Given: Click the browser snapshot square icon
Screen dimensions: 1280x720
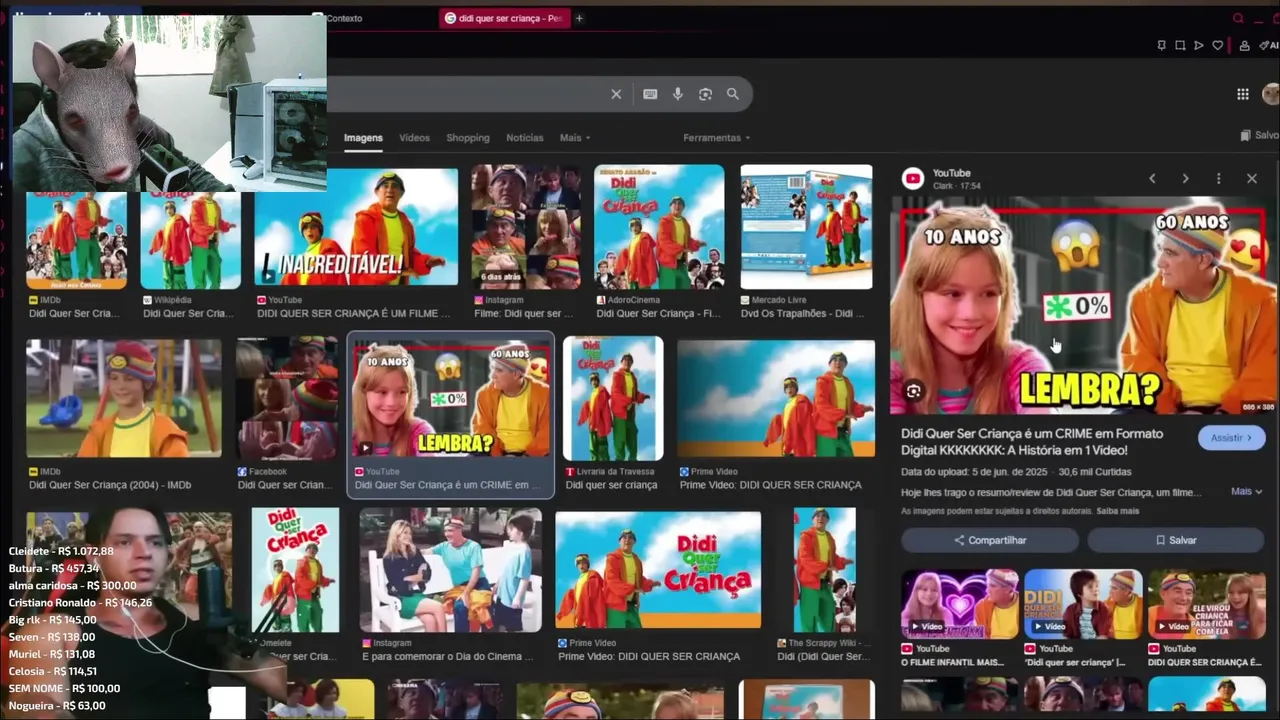Looking at the screenshot, I should (1180, 45).
